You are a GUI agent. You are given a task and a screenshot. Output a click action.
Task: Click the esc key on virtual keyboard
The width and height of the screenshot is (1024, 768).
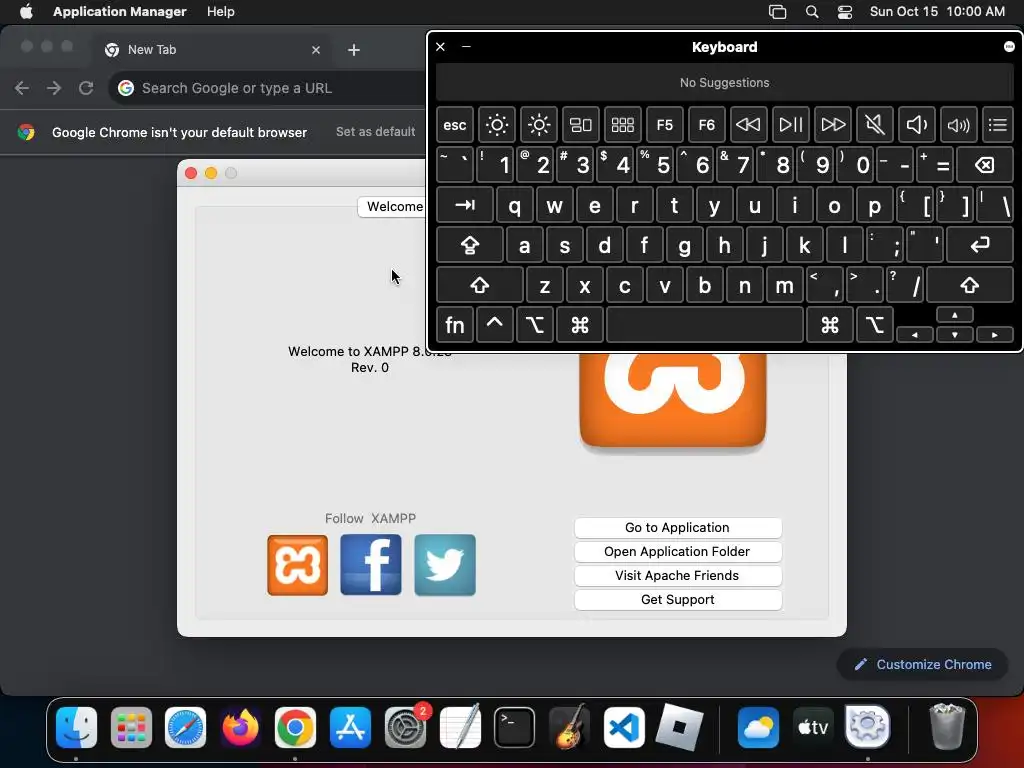(x=455, y=125)
